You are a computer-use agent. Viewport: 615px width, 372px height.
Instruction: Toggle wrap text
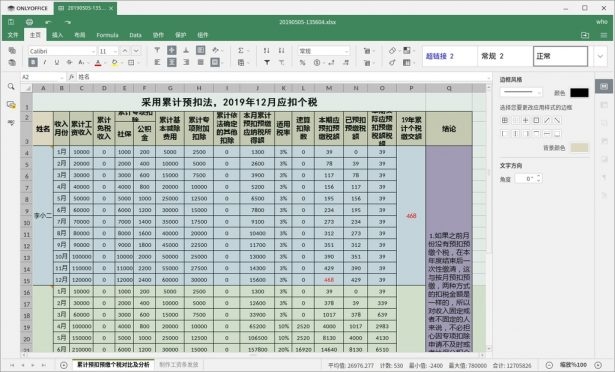(200, 50)
